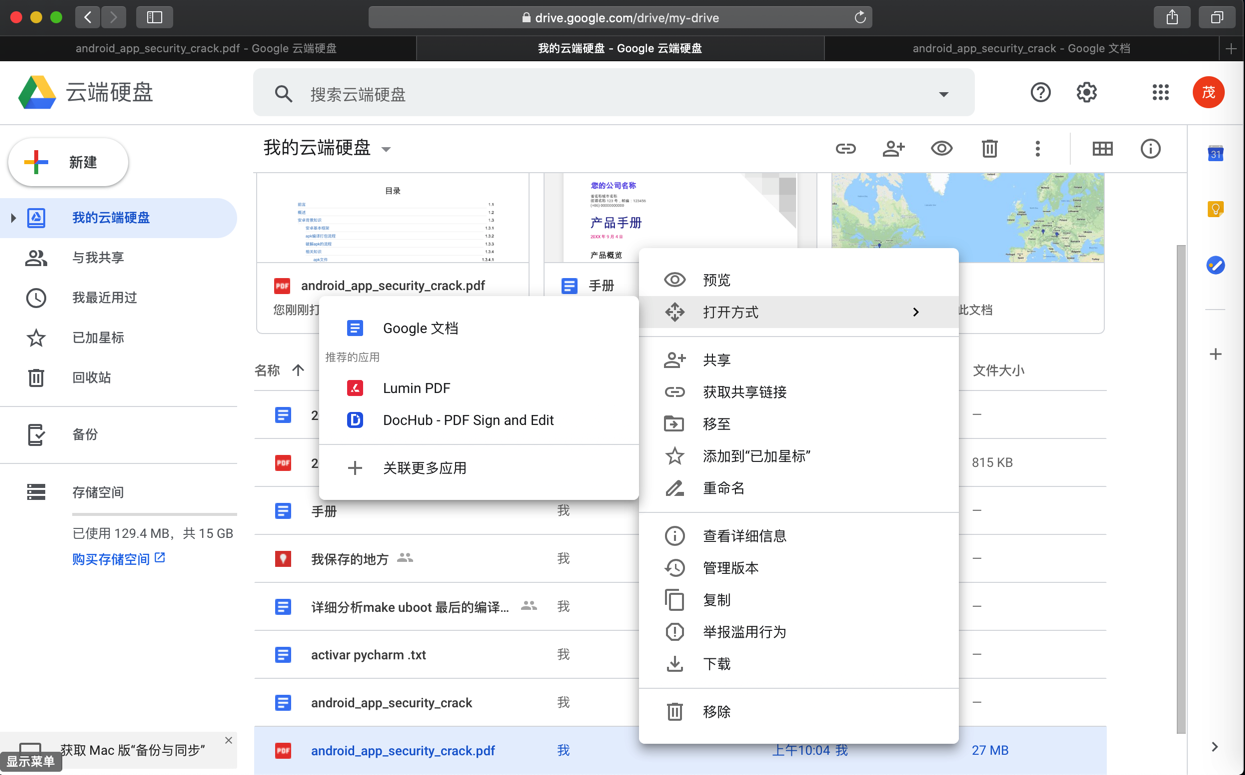The image size is (1245, 775).
Task: Click the search magnifier icon
Action: [284, 94]
